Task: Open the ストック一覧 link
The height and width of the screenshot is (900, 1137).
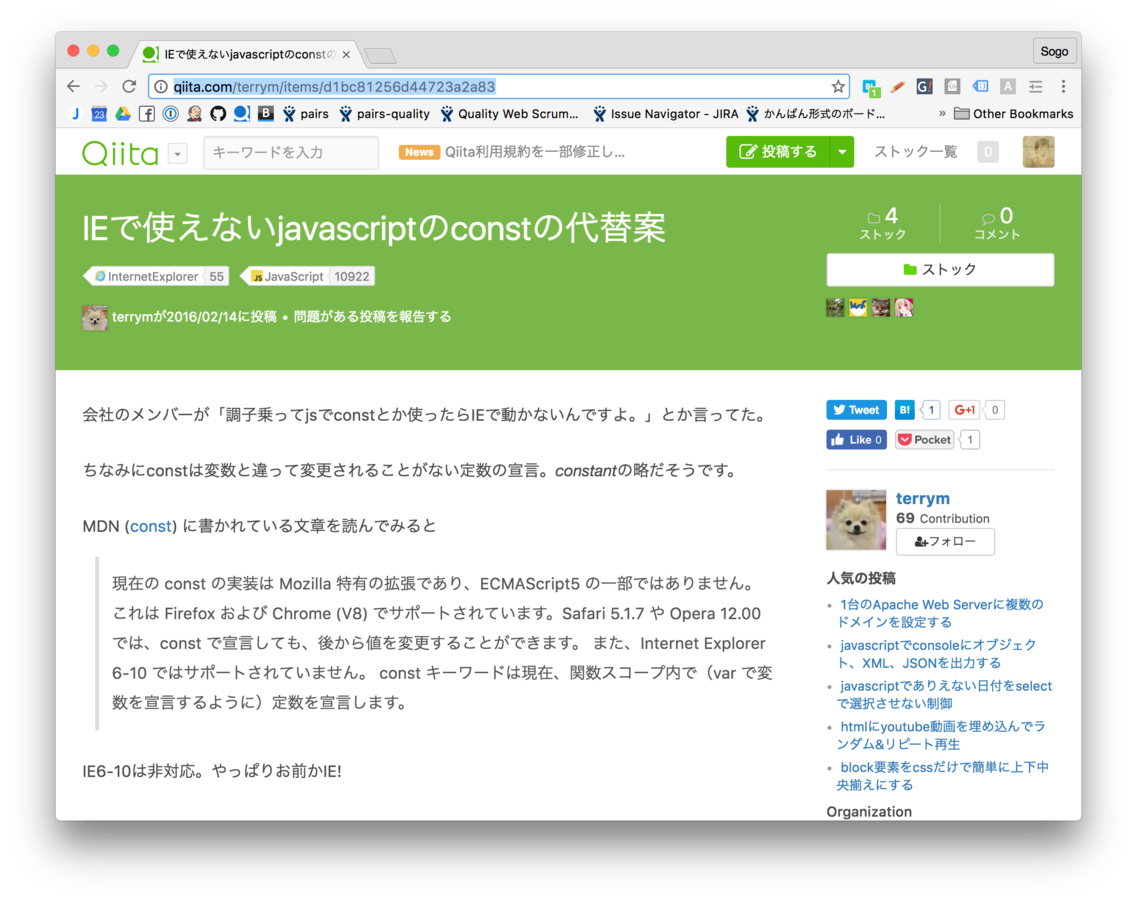Action: click(x=915, y=152)
